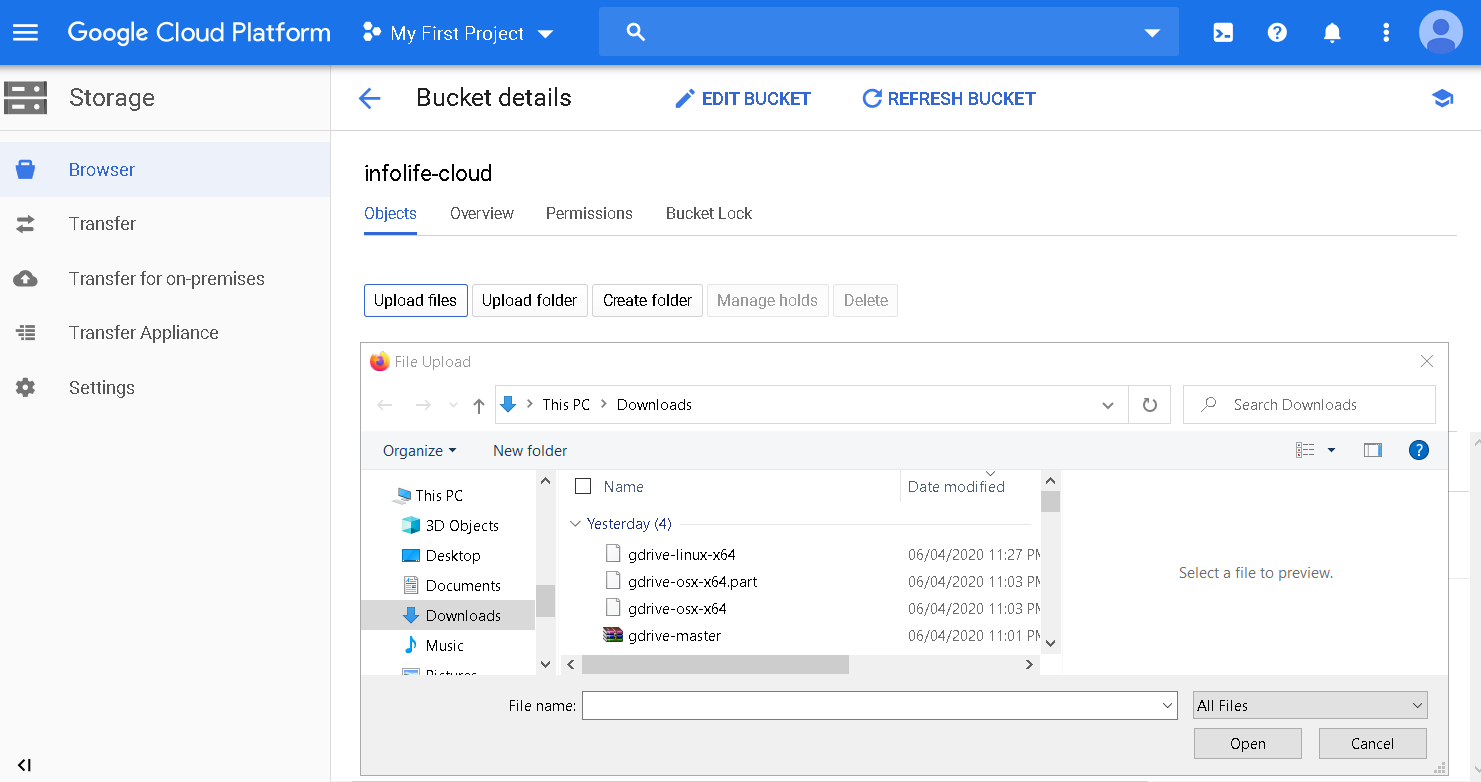
Task: Select Desktop in the navigation tree
Action: (453, 555)
